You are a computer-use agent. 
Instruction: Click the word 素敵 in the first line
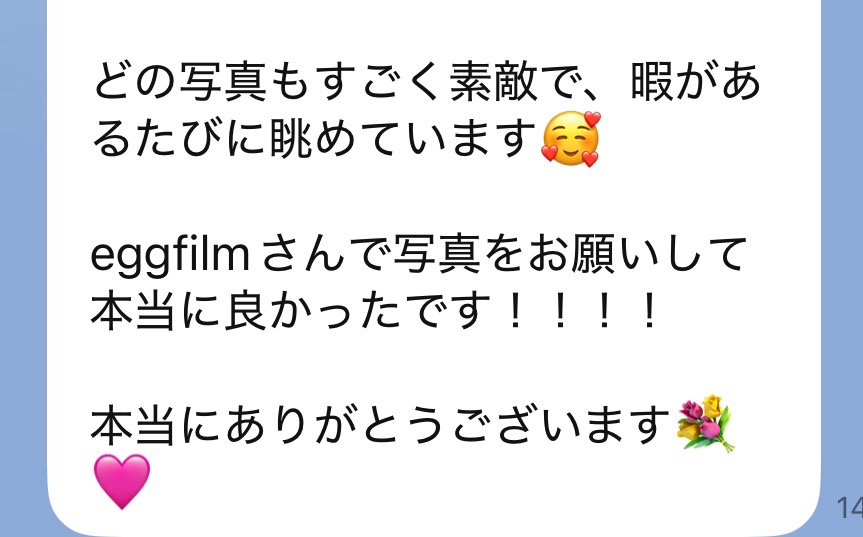493,83
